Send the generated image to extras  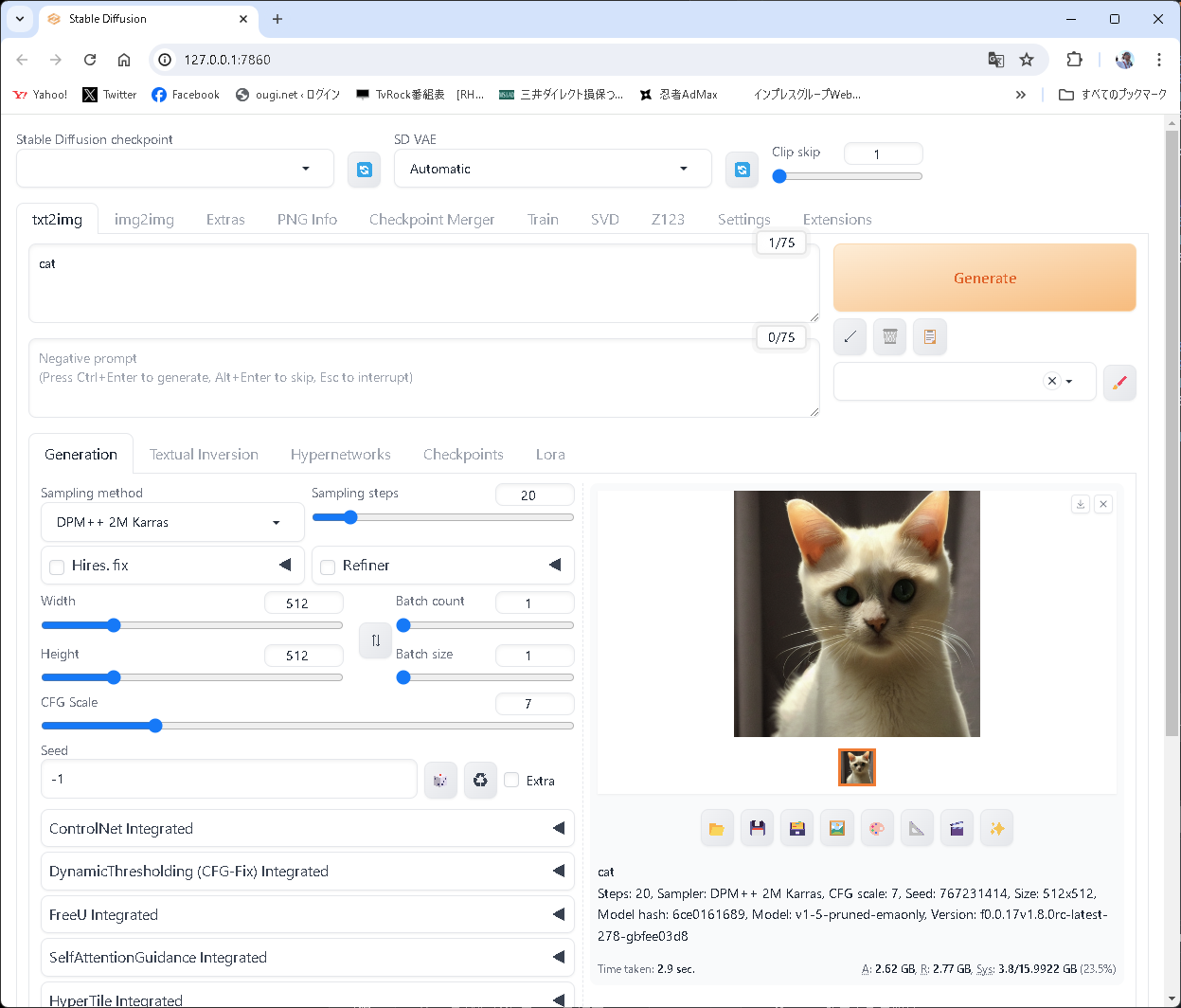point(917,827)
